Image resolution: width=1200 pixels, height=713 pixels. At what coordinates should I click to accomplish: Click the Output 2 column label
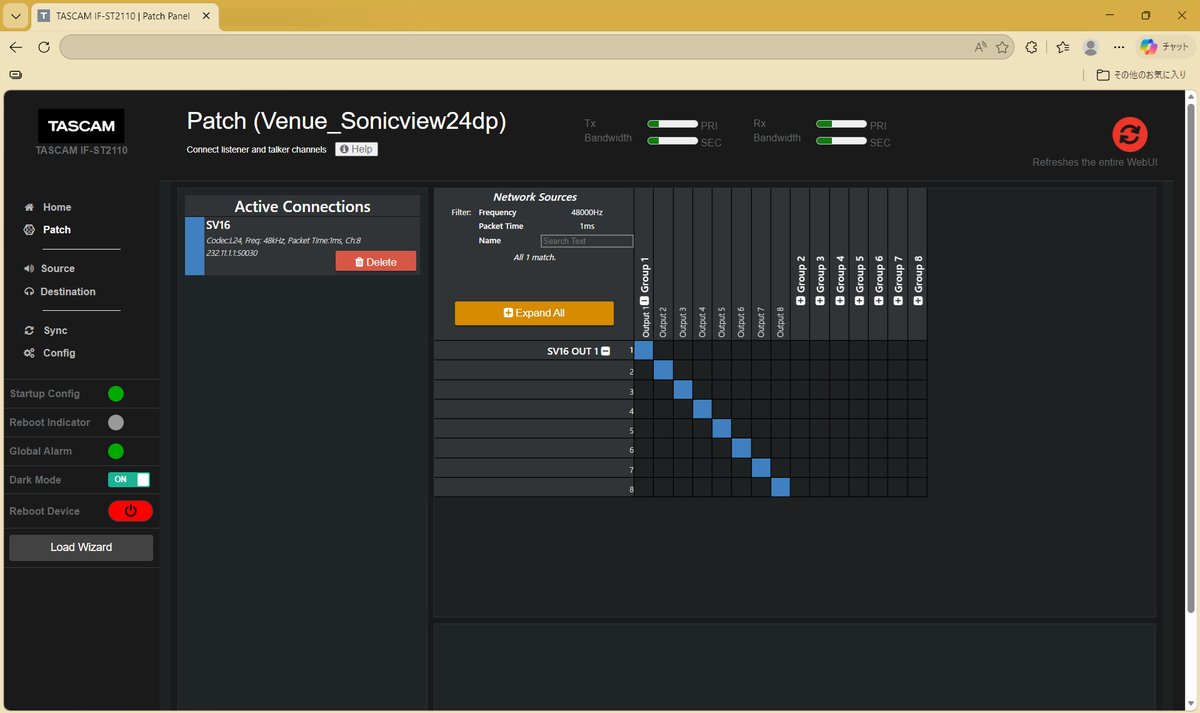[x=664, y=322]
